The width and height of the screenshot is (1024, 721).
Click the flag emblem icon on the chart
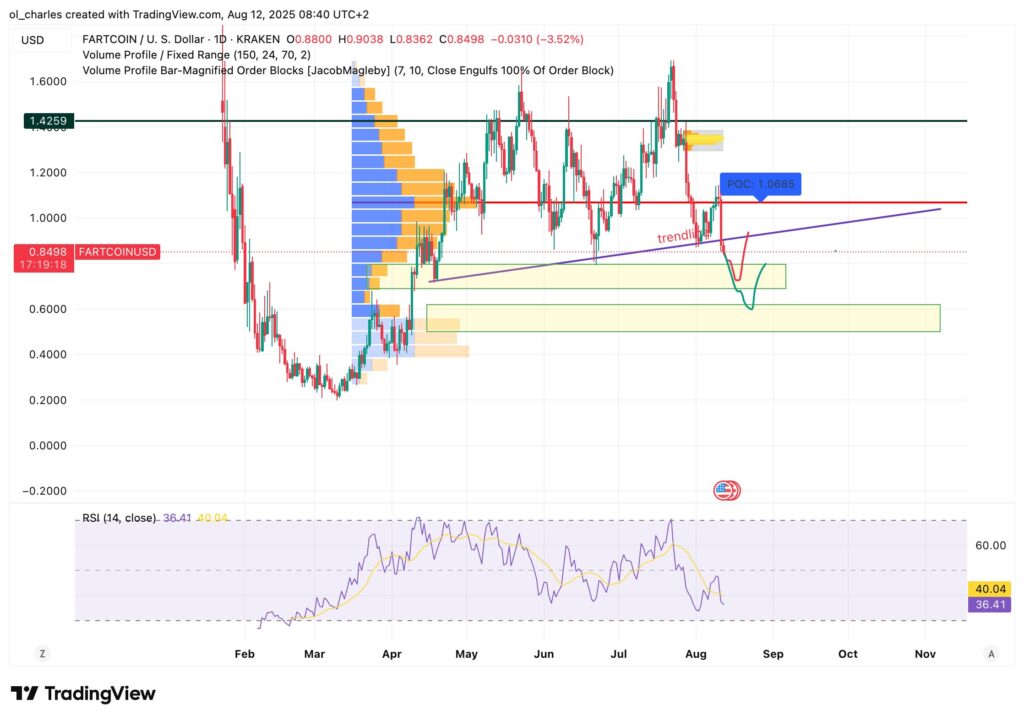(727, 489)
